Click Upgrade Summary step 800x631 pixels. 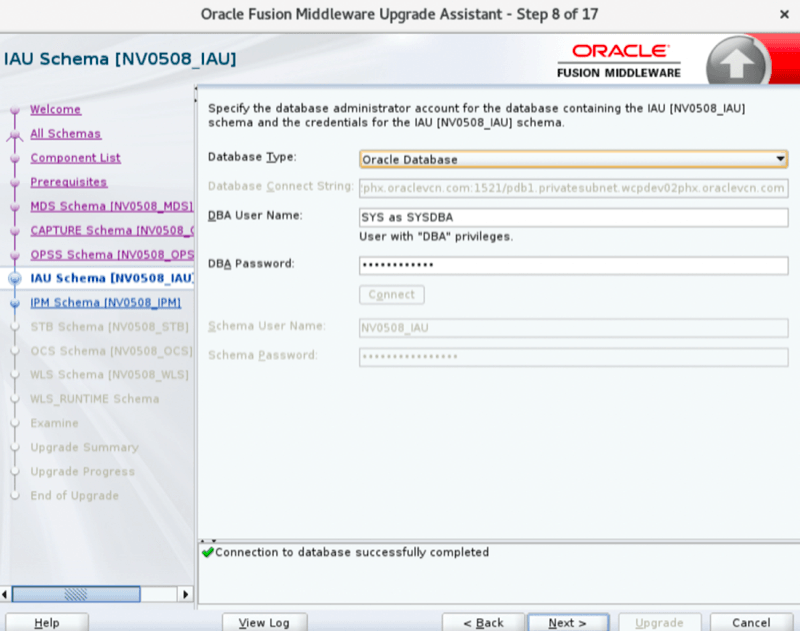(x=84, y=447)
